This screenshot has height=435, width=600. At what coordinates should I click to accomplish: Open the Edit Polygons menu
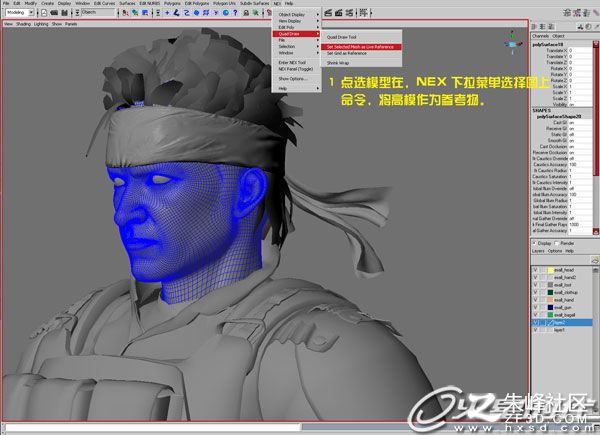pos(197,3)
